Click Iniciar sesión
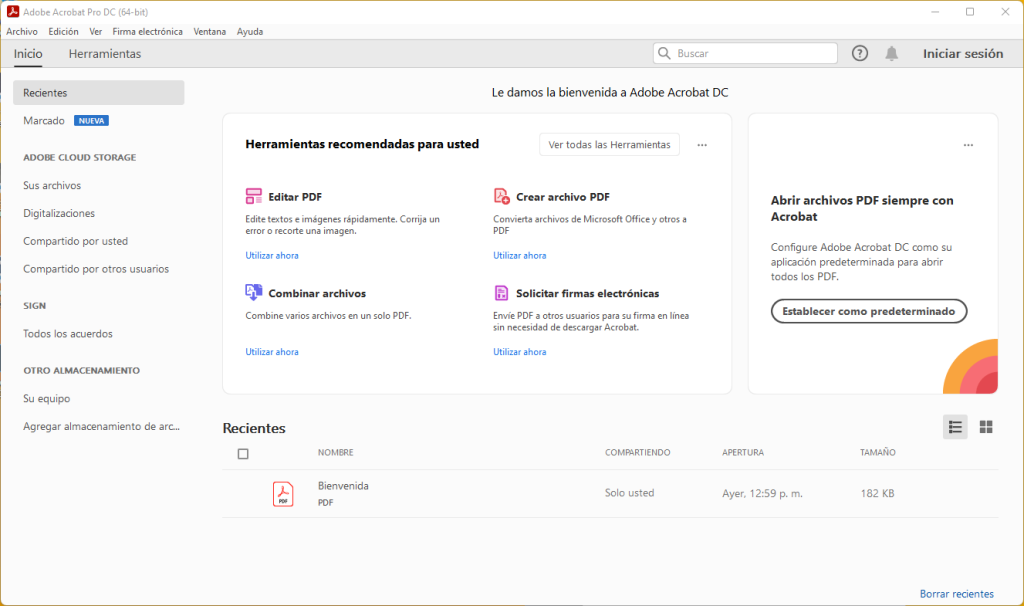 click(963, 54)
